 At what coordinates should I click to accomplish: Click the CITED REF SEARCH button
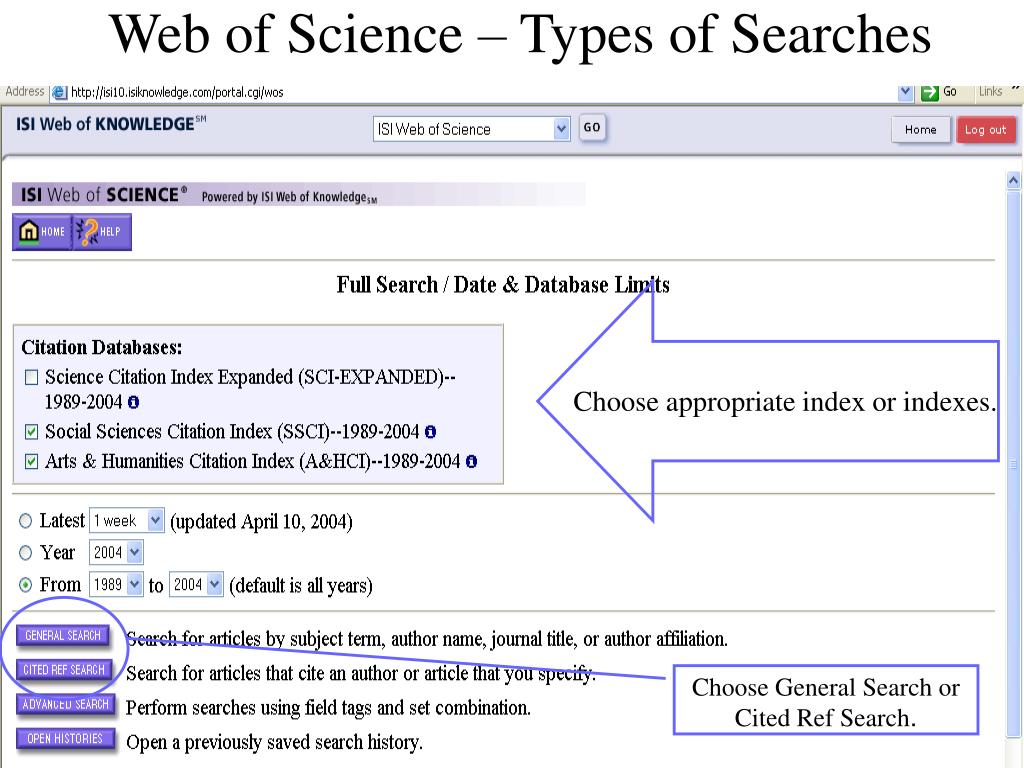[64, 670]
